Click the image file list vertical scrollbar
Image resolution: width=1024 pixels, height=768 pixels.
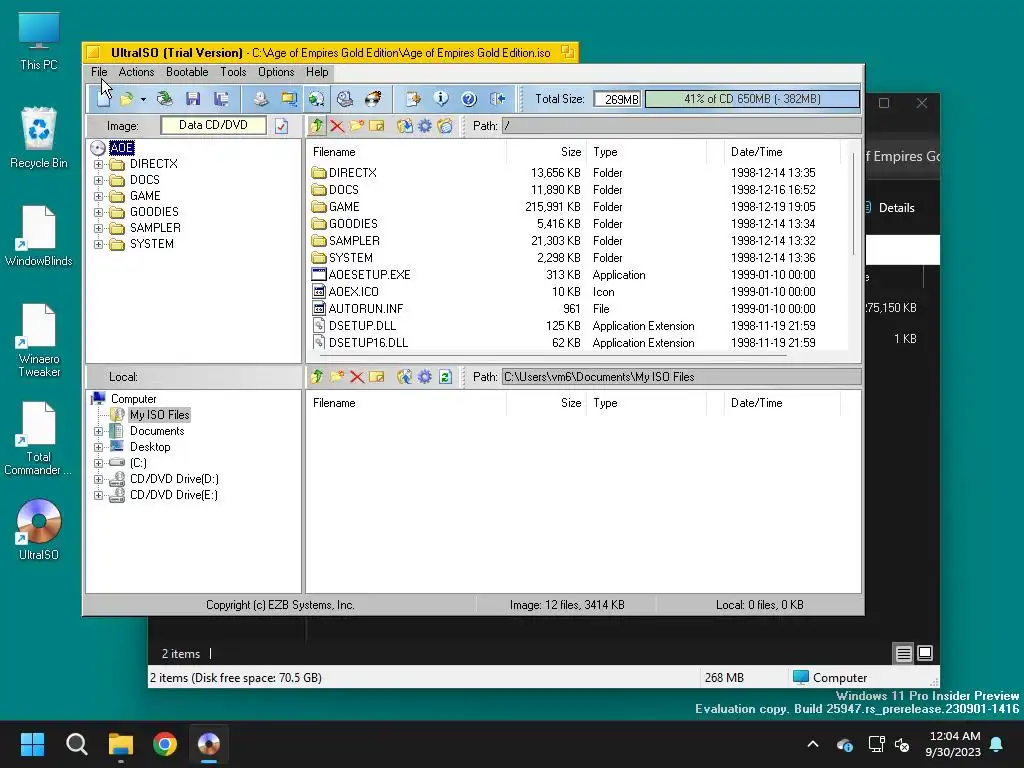pos(854,204)
